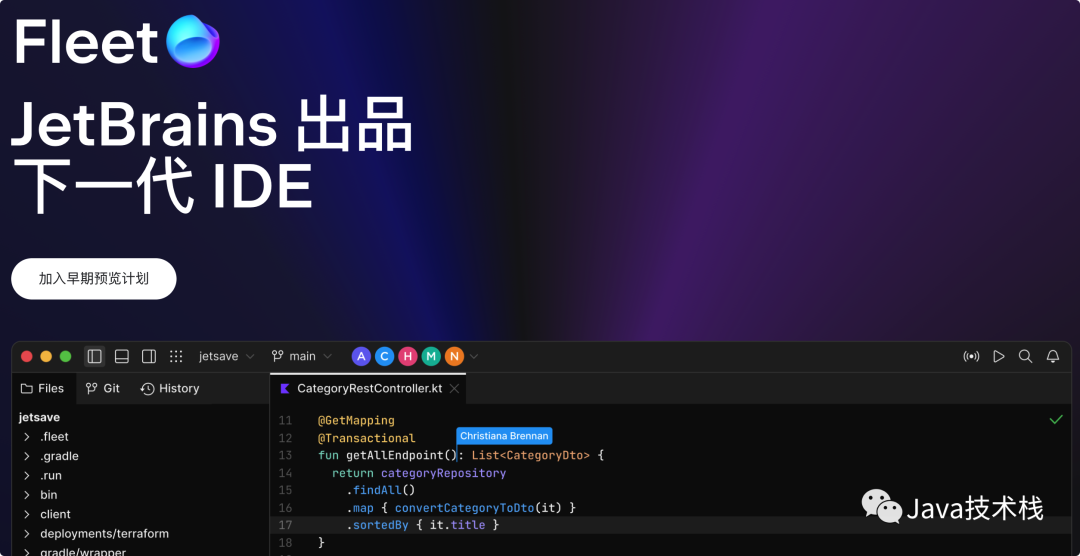This screenshot has height=556, width=1080.
Task: Click List<CategoryDto> return type
Action: (x=531, y=455)
